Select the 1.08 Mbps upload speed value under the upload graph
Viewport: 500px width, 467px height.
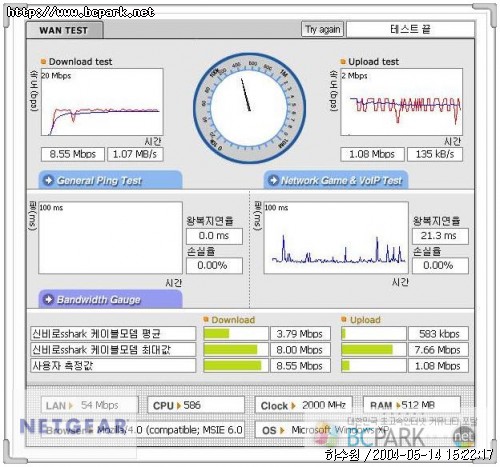point(372,154)
